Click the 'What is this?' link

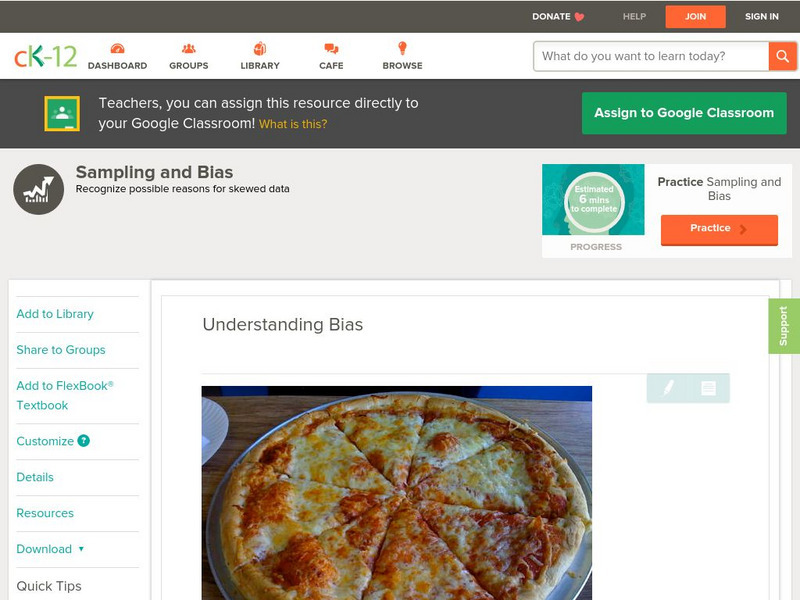click(x=293, y=124)
